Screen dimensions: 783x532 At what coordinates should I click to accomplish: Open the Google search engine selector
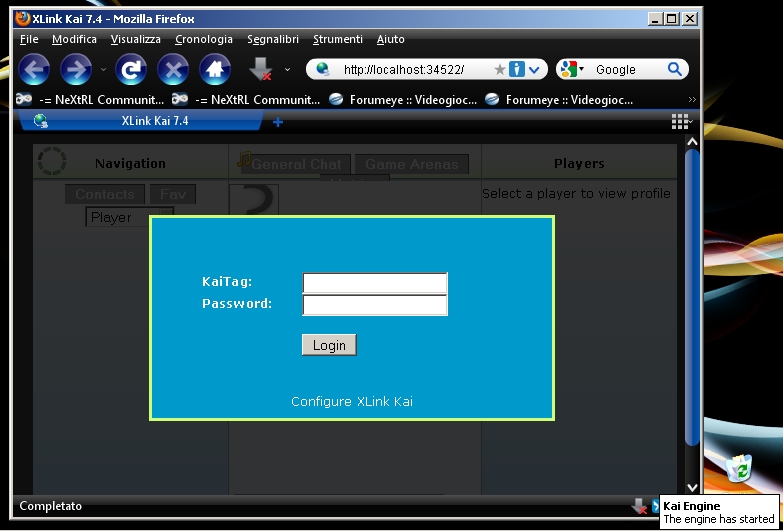[x=571, y=69]
